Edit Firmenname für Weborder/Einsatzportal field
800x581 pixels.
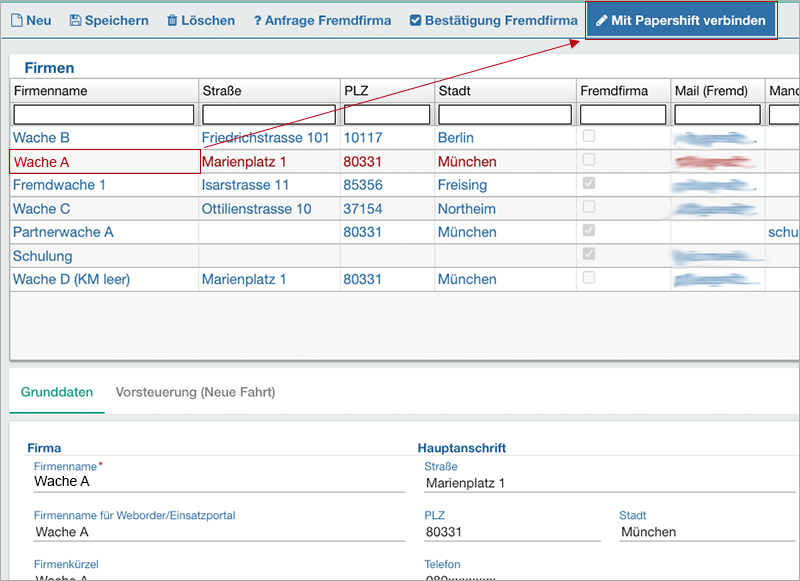[219, 532]
